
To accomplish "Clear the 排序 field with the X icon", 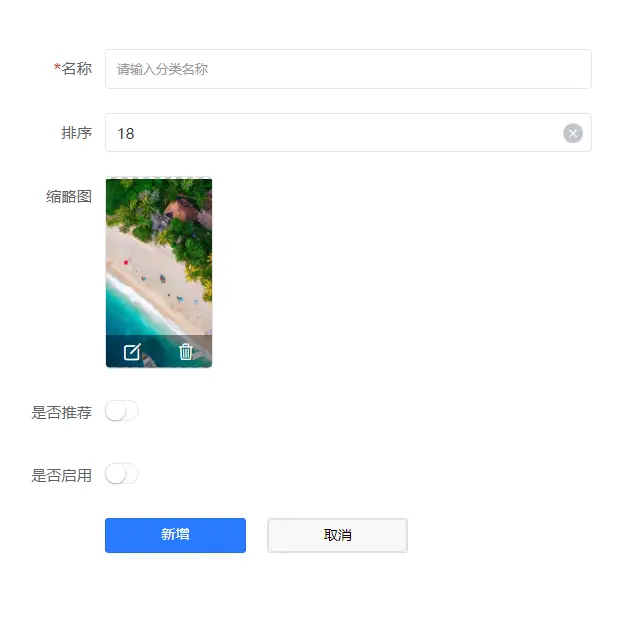I will click(573, 133).
